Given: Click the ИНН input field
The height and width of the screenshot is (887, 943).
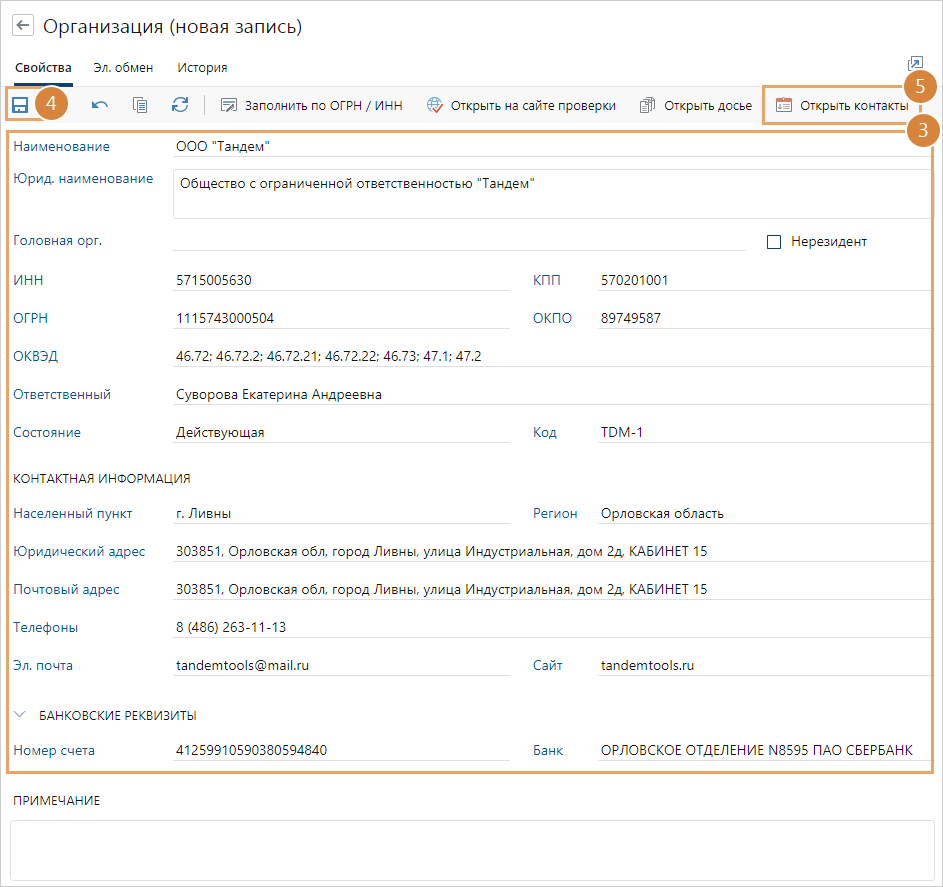Looking at the screenshot, I should [340, 281].
